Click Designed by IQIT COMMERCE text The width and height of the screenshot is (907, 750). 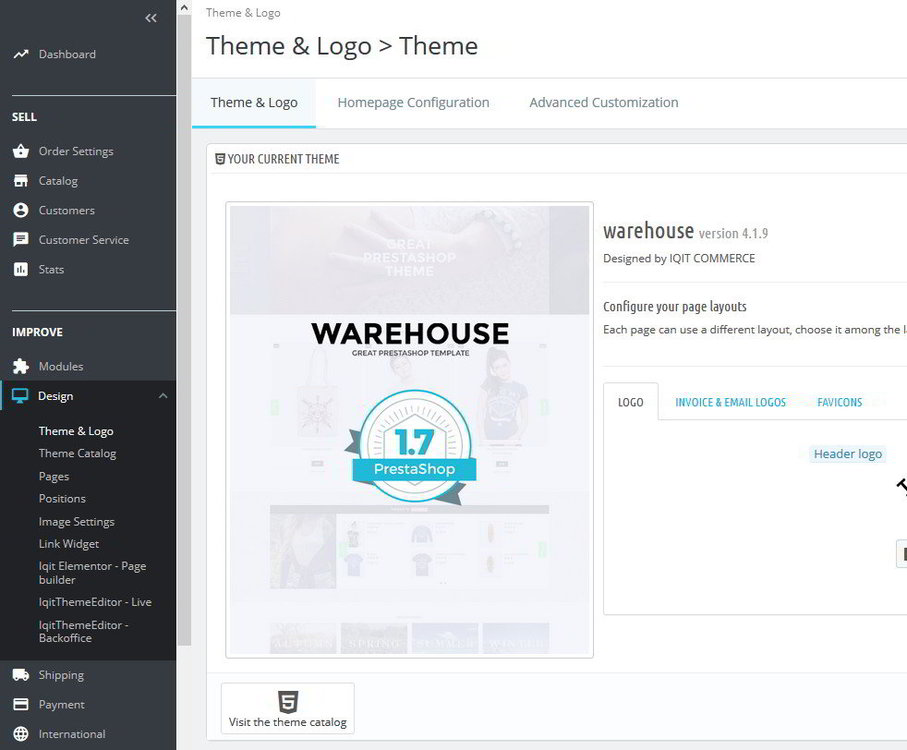(679, 258)
